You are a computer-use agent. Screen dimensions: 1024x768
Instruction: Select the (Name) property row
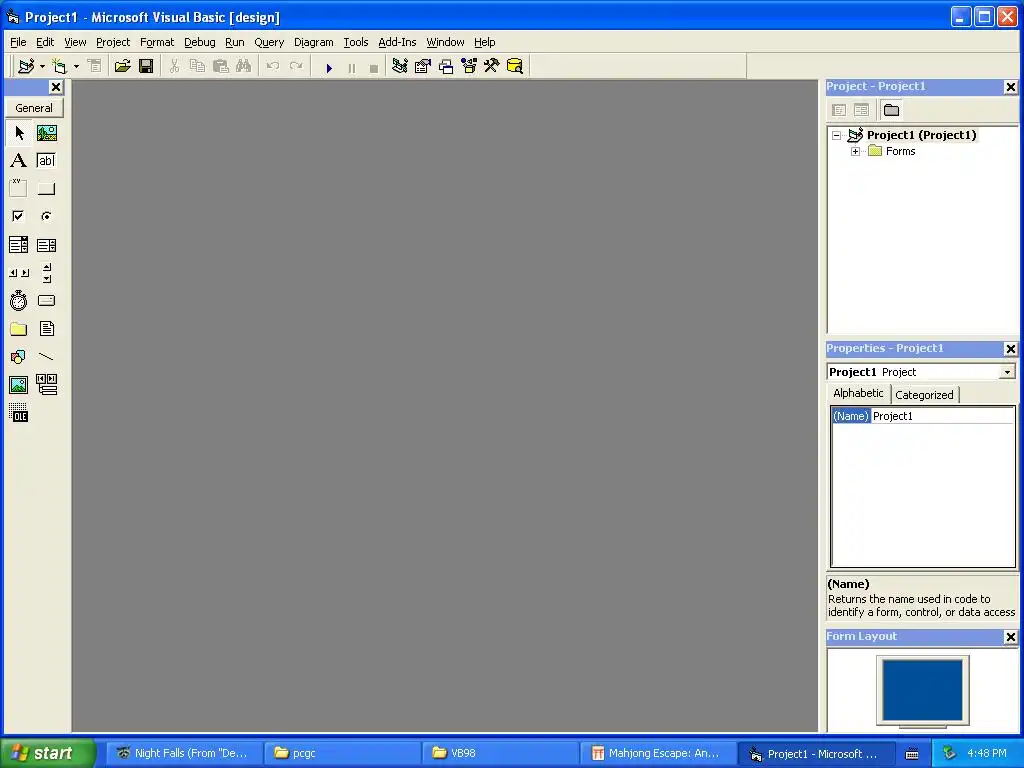pyautogui.click(x=923, y=416)
